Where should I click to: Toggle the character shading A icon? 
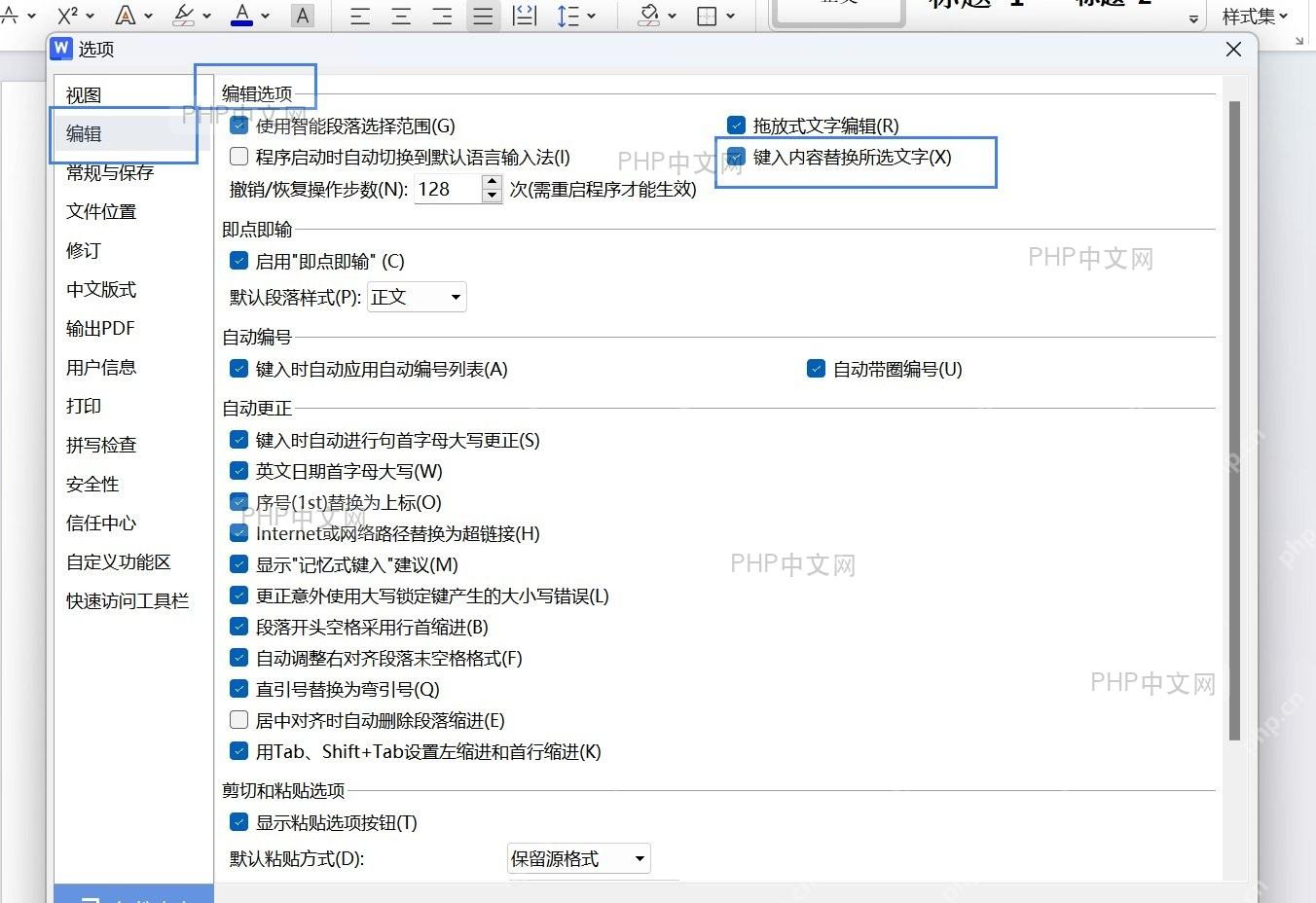click(x=303, y=15)
